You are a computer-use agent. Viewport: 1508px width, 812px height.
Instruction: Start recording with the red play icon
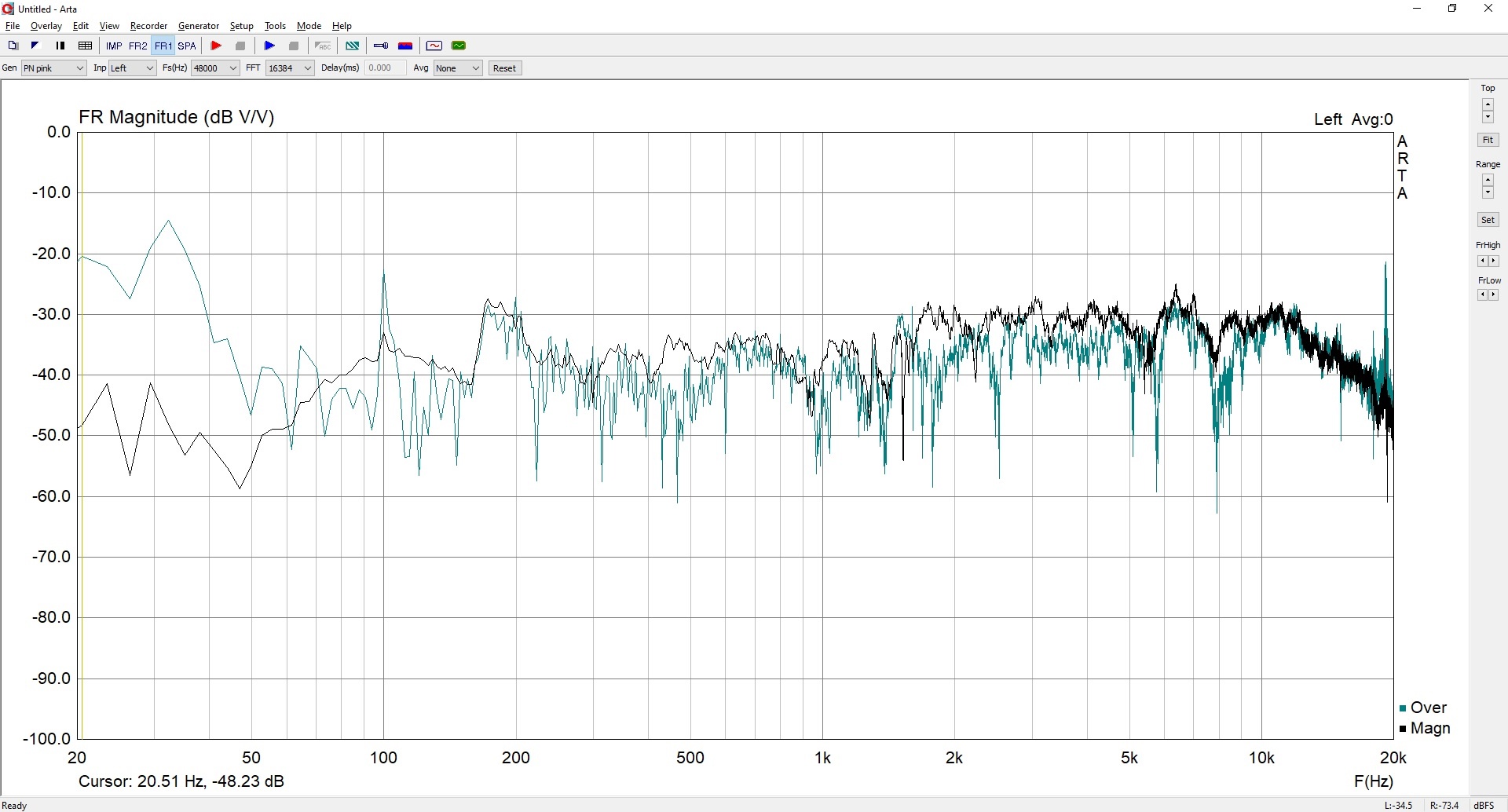(x=216, y=46)
